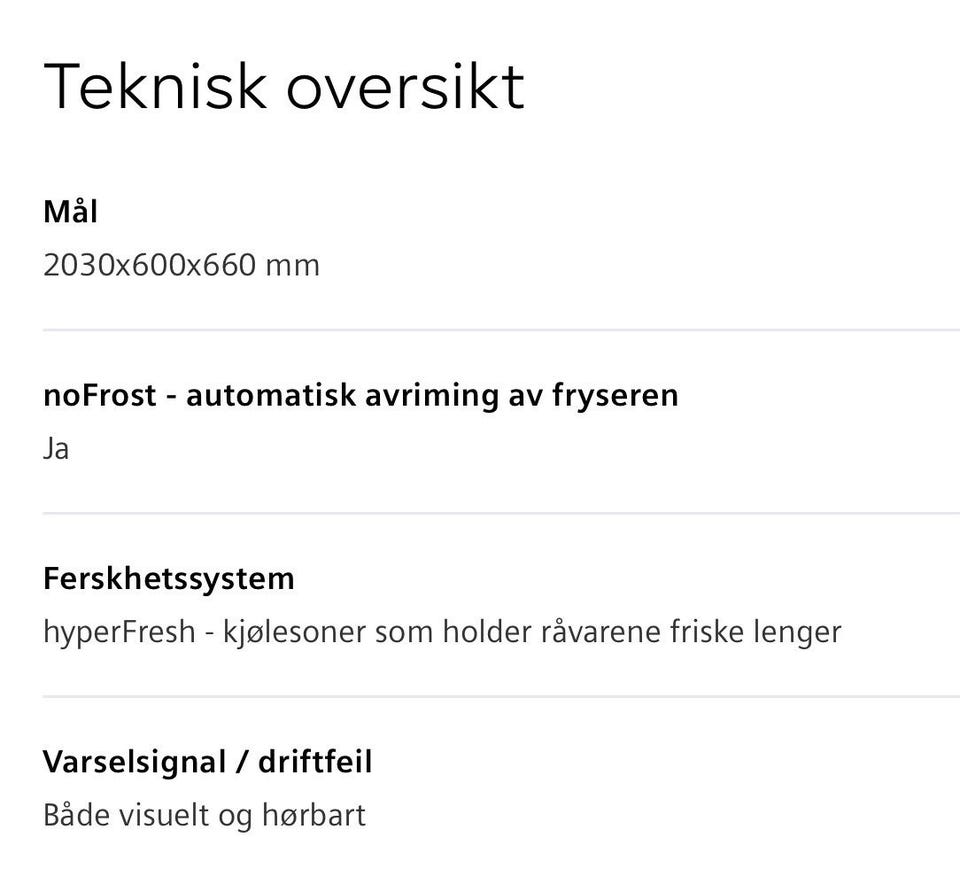Select the Ja value under noFrost
The image size is (960, 876).
click(x=56, y=449)
